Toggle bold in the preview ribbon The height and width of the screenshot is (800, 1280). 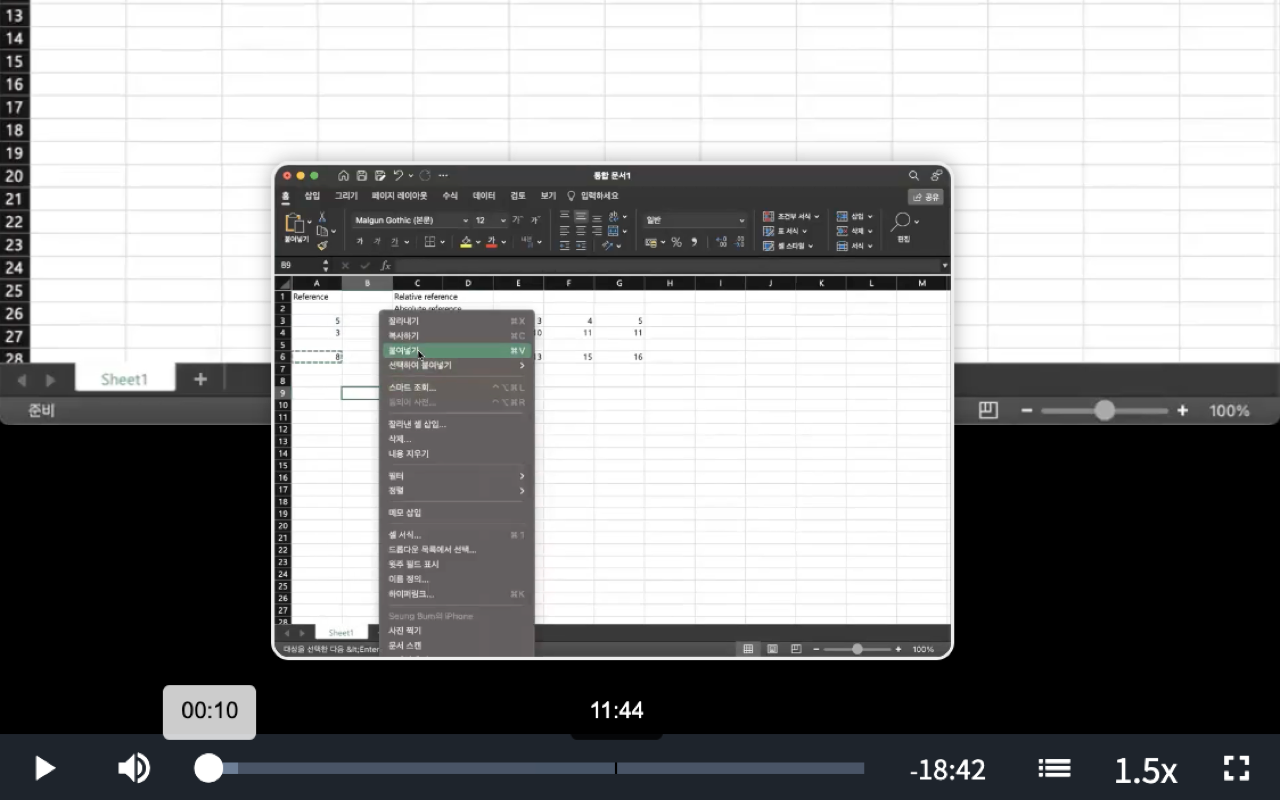click(360, 242)
